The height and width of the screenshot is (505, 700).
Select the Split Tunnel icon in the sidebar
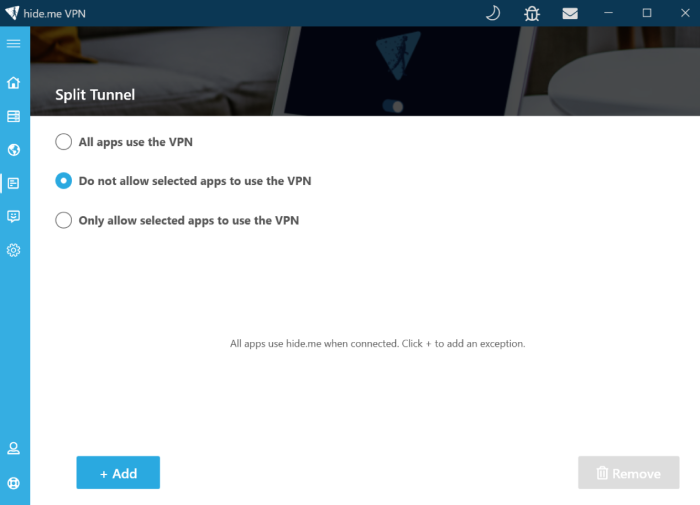[13, 183]
